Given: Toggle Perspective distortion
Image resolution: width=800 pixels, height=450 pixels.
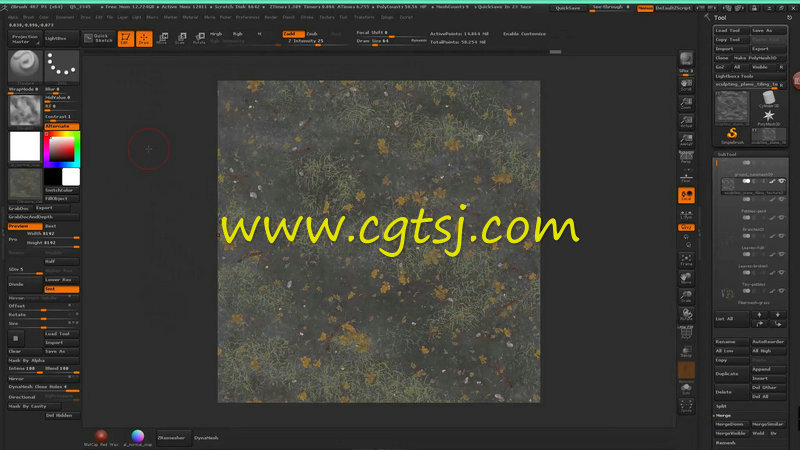Looking at the screenshot, I should pos(686,158).
